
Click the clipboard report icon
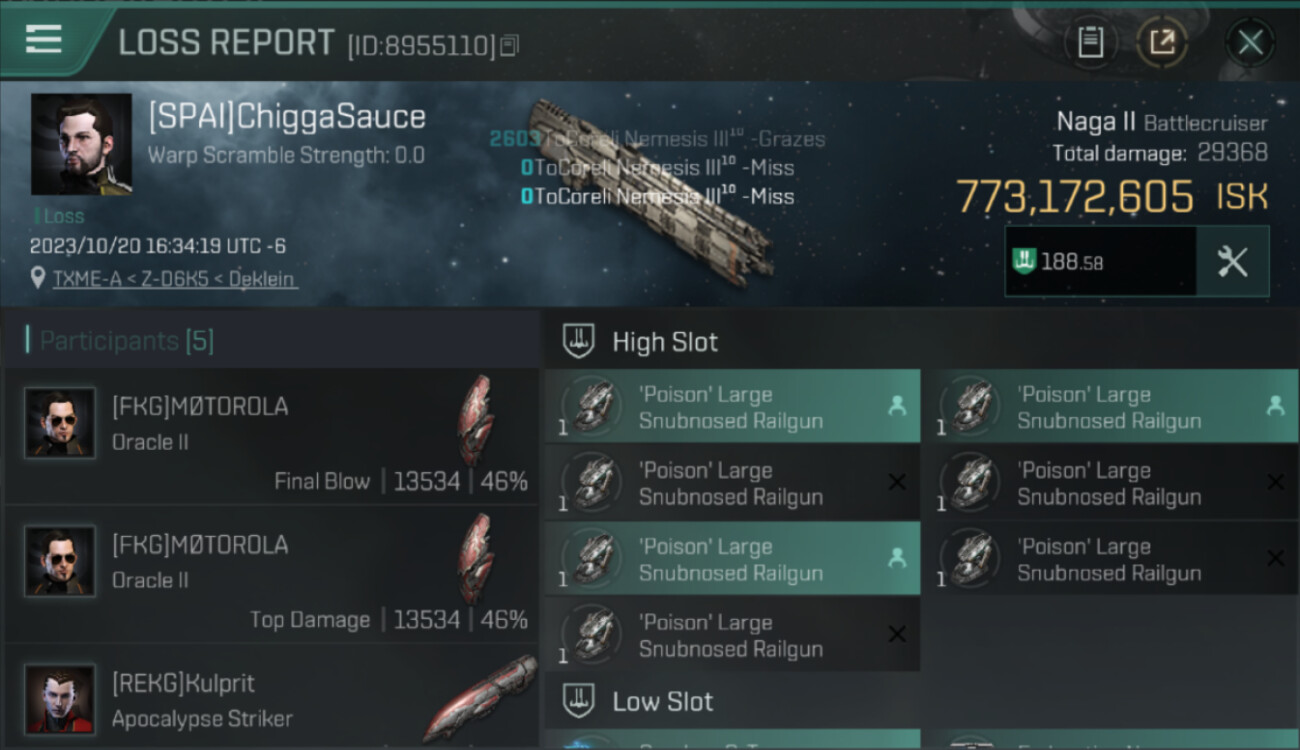point(1090,42)
